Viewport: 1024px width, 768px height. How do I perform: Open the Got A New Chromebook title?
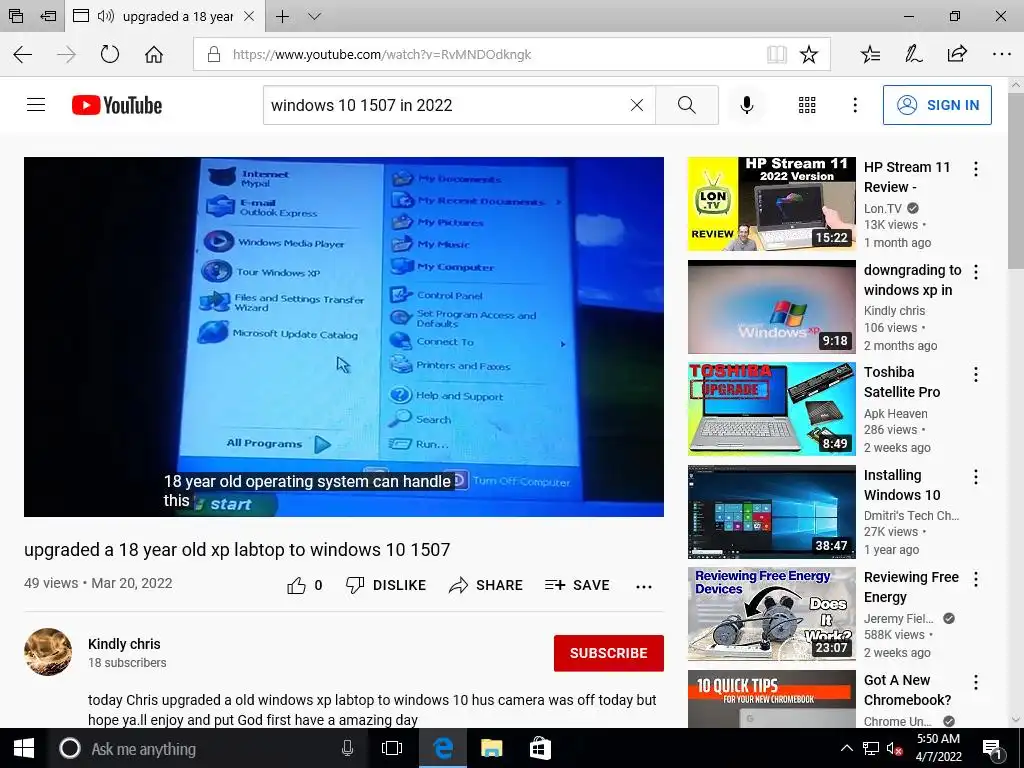(907, 690)
